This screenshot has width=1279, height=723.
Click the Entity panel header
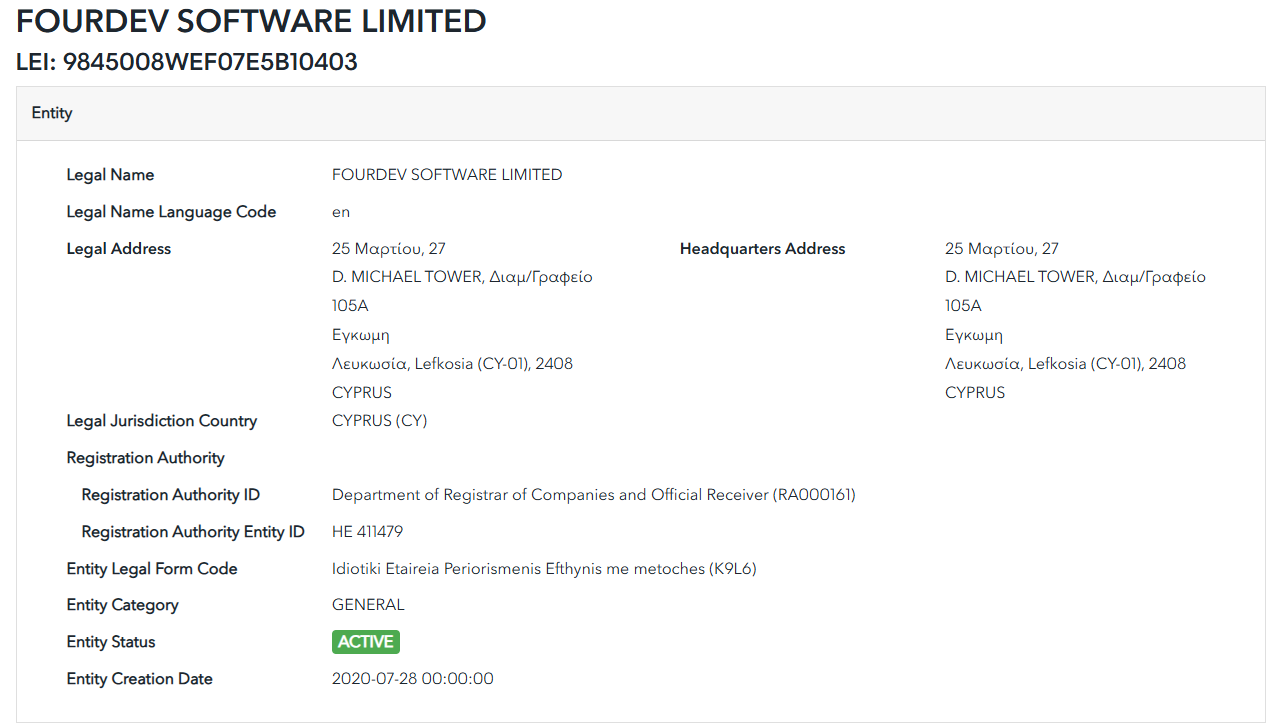click(x=52, y=113)
